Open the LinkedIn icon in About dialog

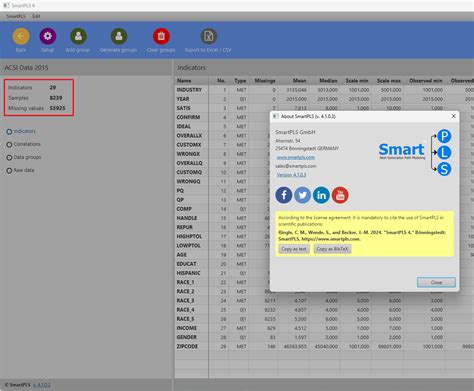click(321, 195)
